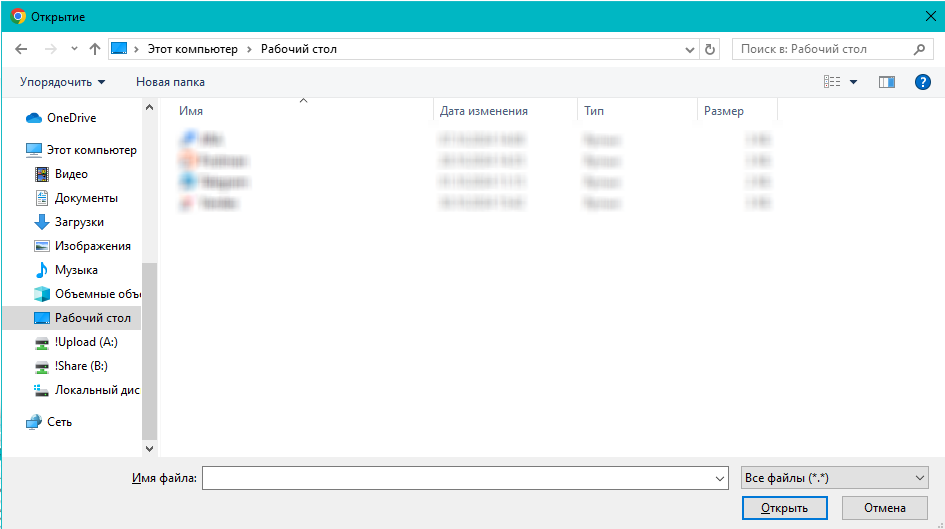Screen dimensions: 945x529
Task: Click the 'Музыка' note icon
Action: (x=42, y=270)
